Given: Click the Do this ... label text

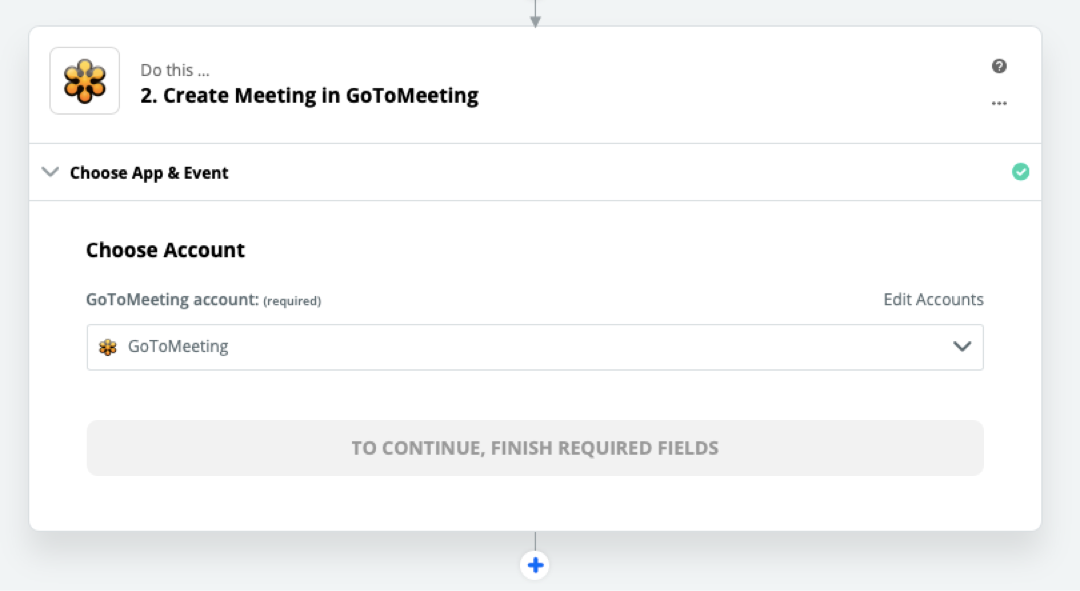Looking at the screenshot, I should tap(175, 70).
